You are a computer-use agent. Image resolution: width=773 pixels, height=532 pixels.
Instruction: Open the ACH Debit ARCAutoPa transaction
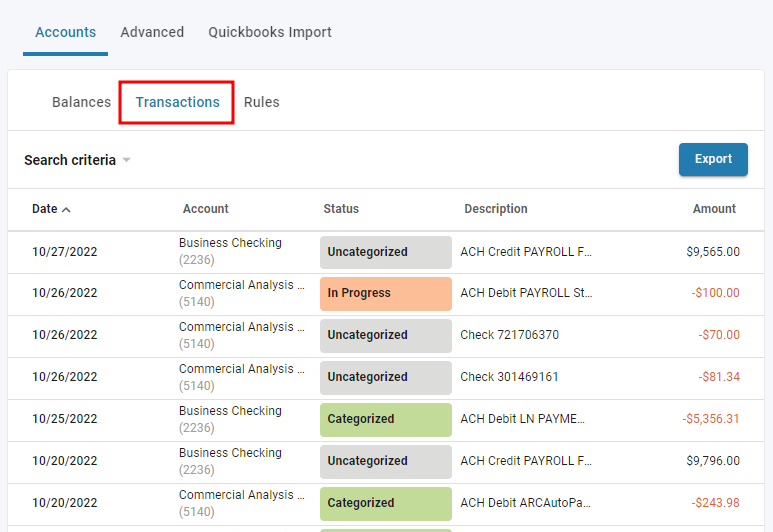click(x=525, y=503)
